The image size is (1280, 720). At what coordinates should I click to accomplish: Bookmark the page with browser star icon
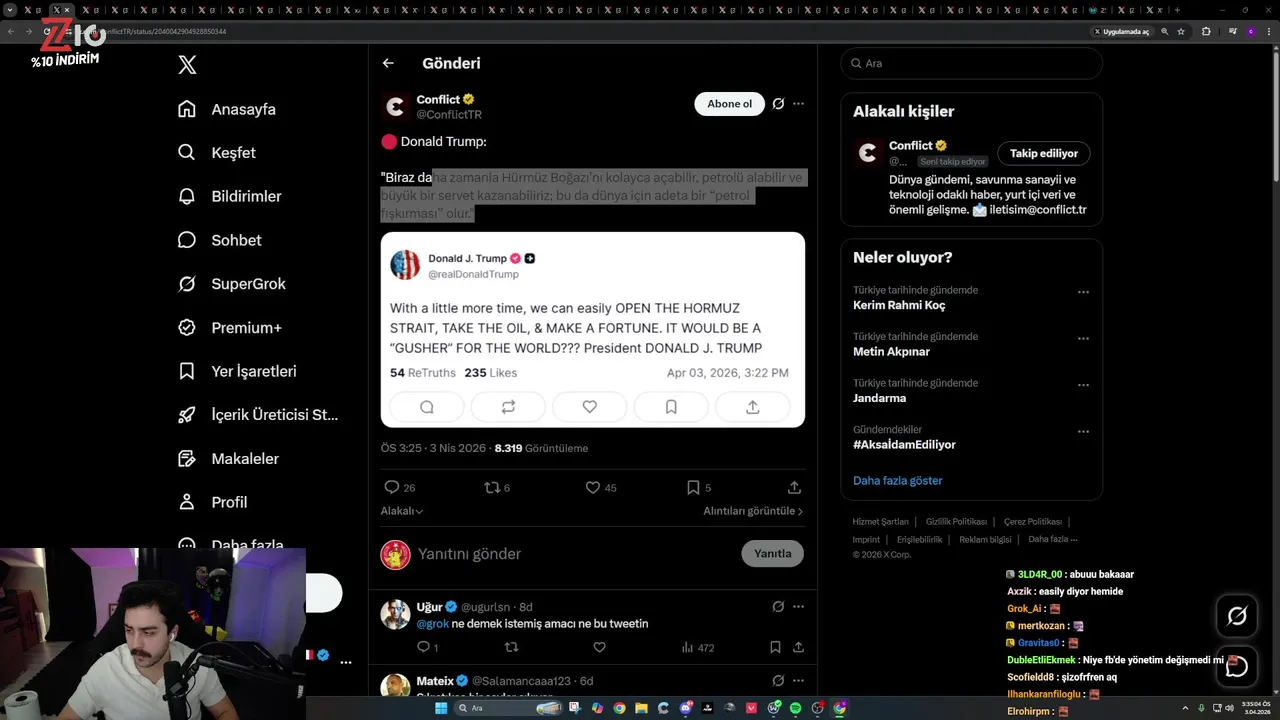(1181, 32)
